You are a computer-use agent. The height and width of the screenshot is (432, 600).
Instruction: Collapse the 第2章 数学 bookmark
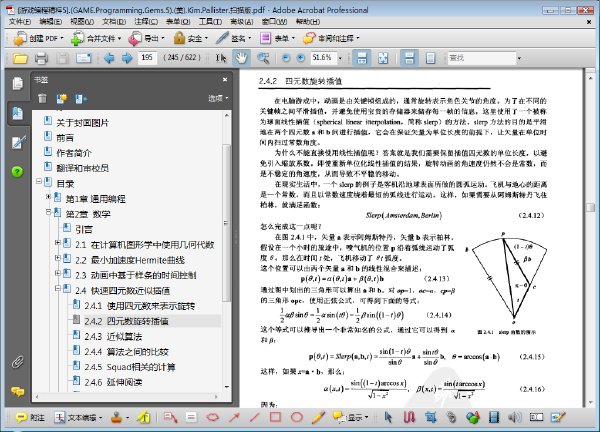point(48,211)
